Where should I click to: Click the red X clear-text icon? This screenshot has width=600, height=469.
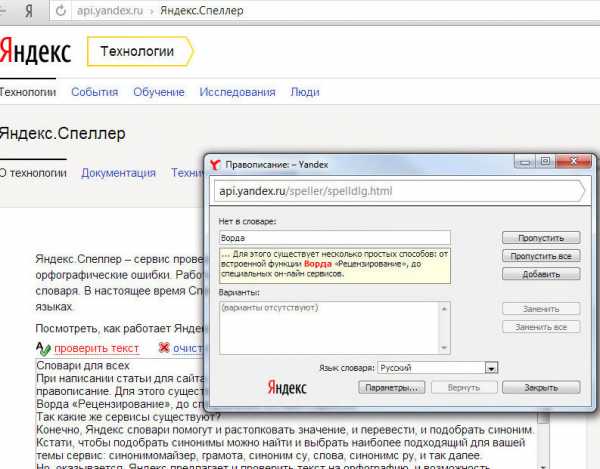click(164, 348)
